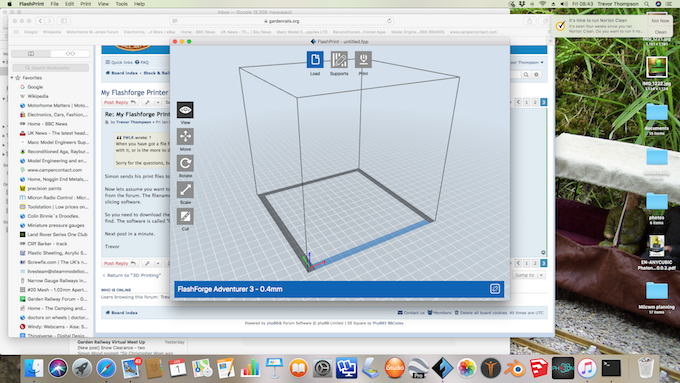The width and height of the screenshot is (680, 383).
Task: Click the upper Board index breadcrumb link
Action: pyautogui.click(x=122, y=73)
